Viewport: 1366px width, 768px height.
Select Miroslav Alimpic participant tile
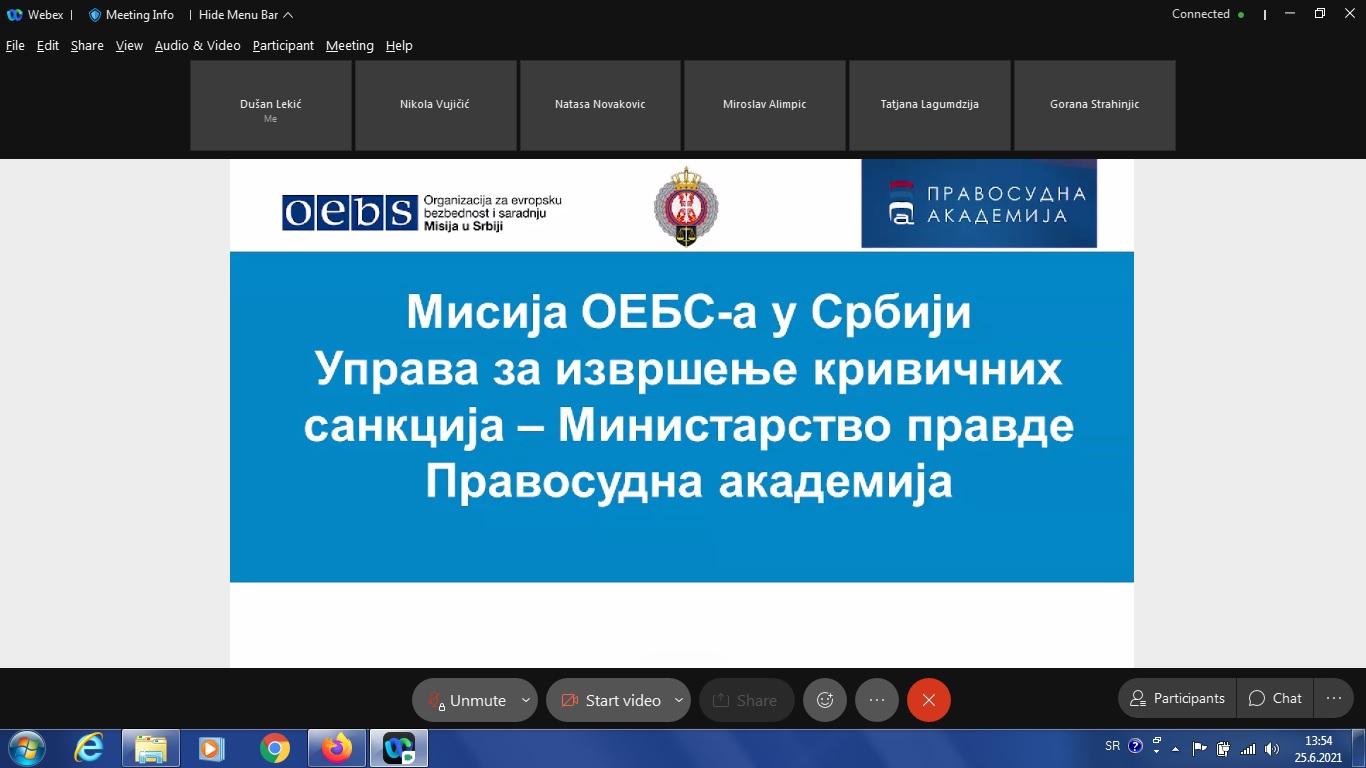(765, 105)
